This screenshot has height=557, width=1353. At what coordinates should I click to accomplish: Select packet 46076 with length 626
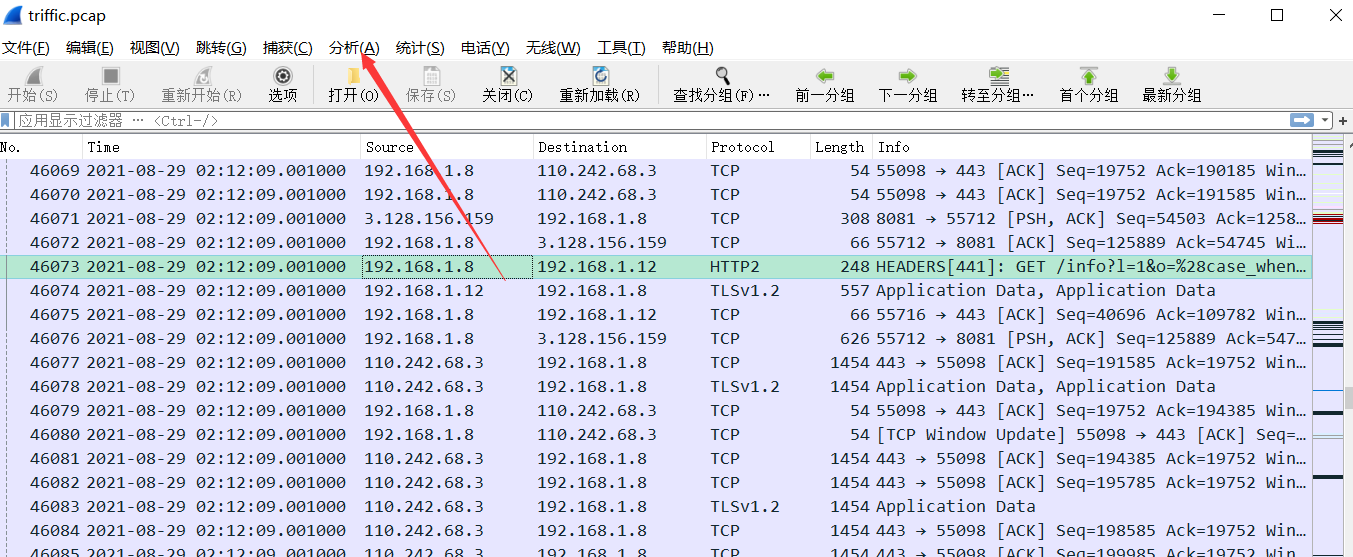[x=655, y=339]
